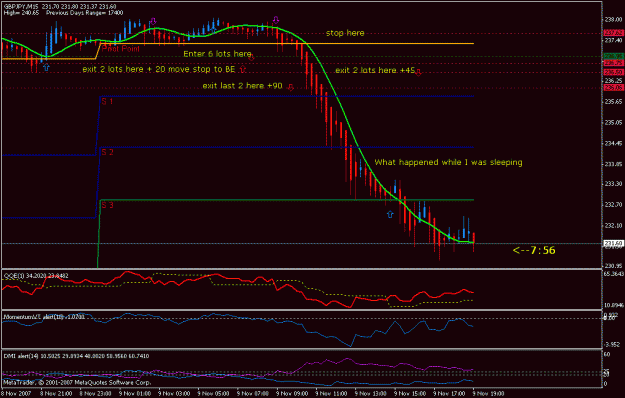Click the 236.25 price scale value
Screen dimensions: 625x398
pyautogui.click(x=613, y=80)
